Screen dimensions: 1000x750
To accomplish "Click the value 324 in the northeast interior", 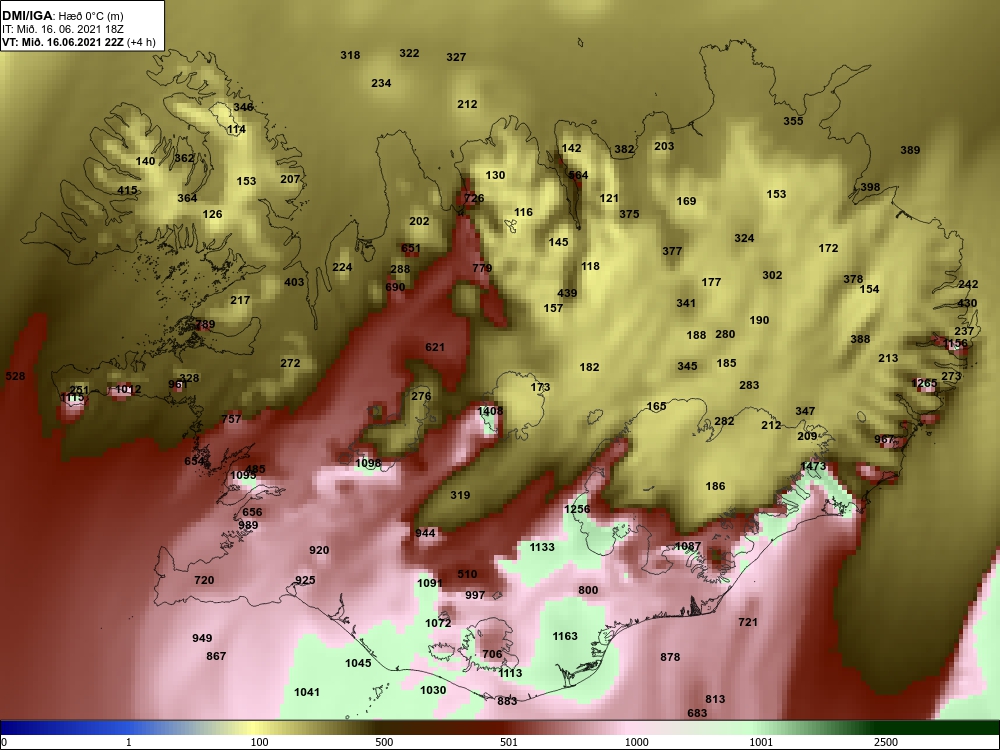I will (x=744, y=238).
